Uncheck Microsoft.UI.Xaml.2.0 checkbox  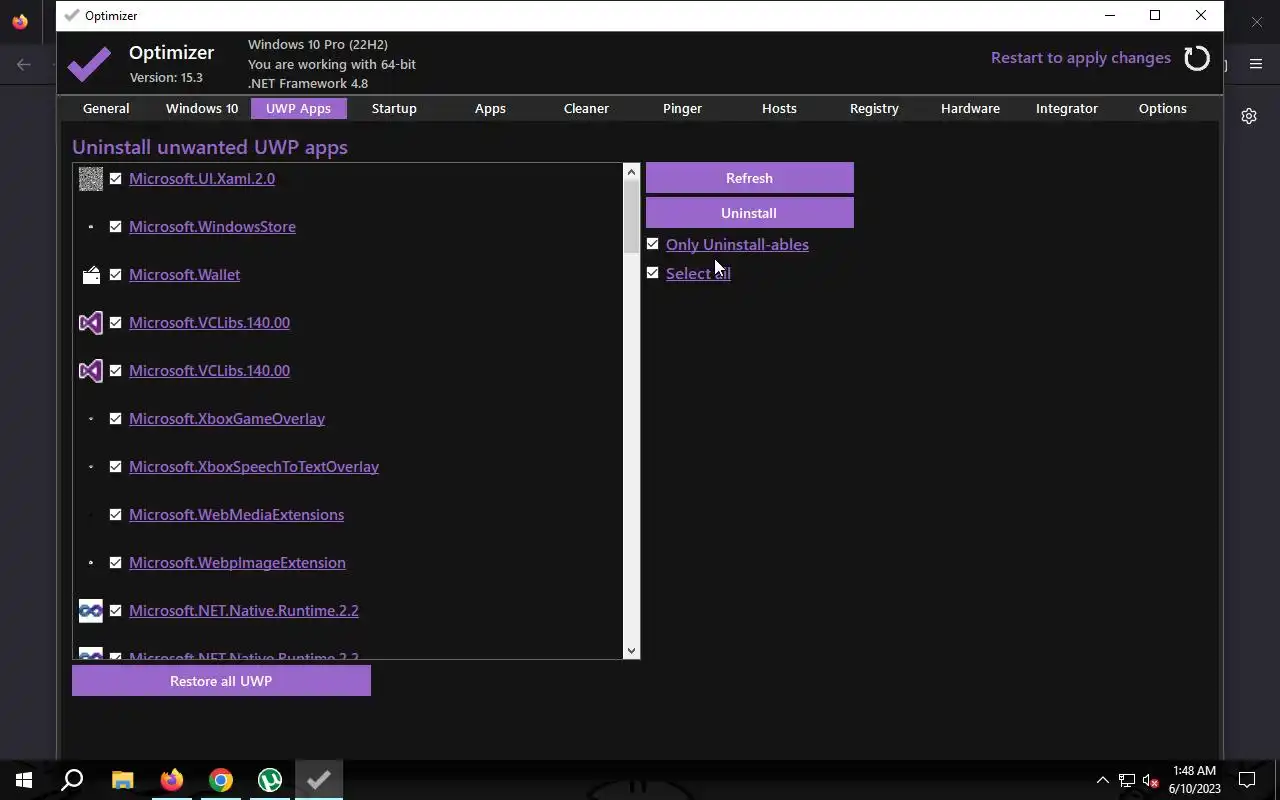click(116, 179)
